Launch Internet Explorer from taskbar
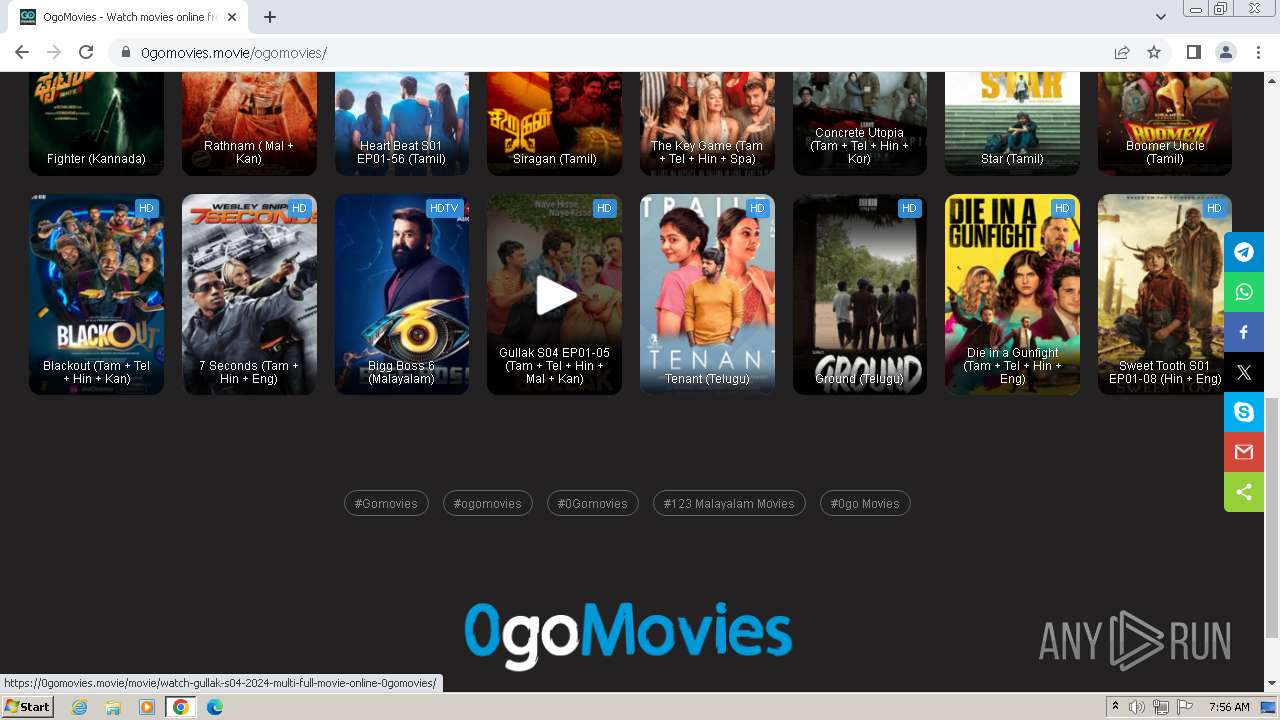The image size is (1280, 720). click(x=79, y=707)
